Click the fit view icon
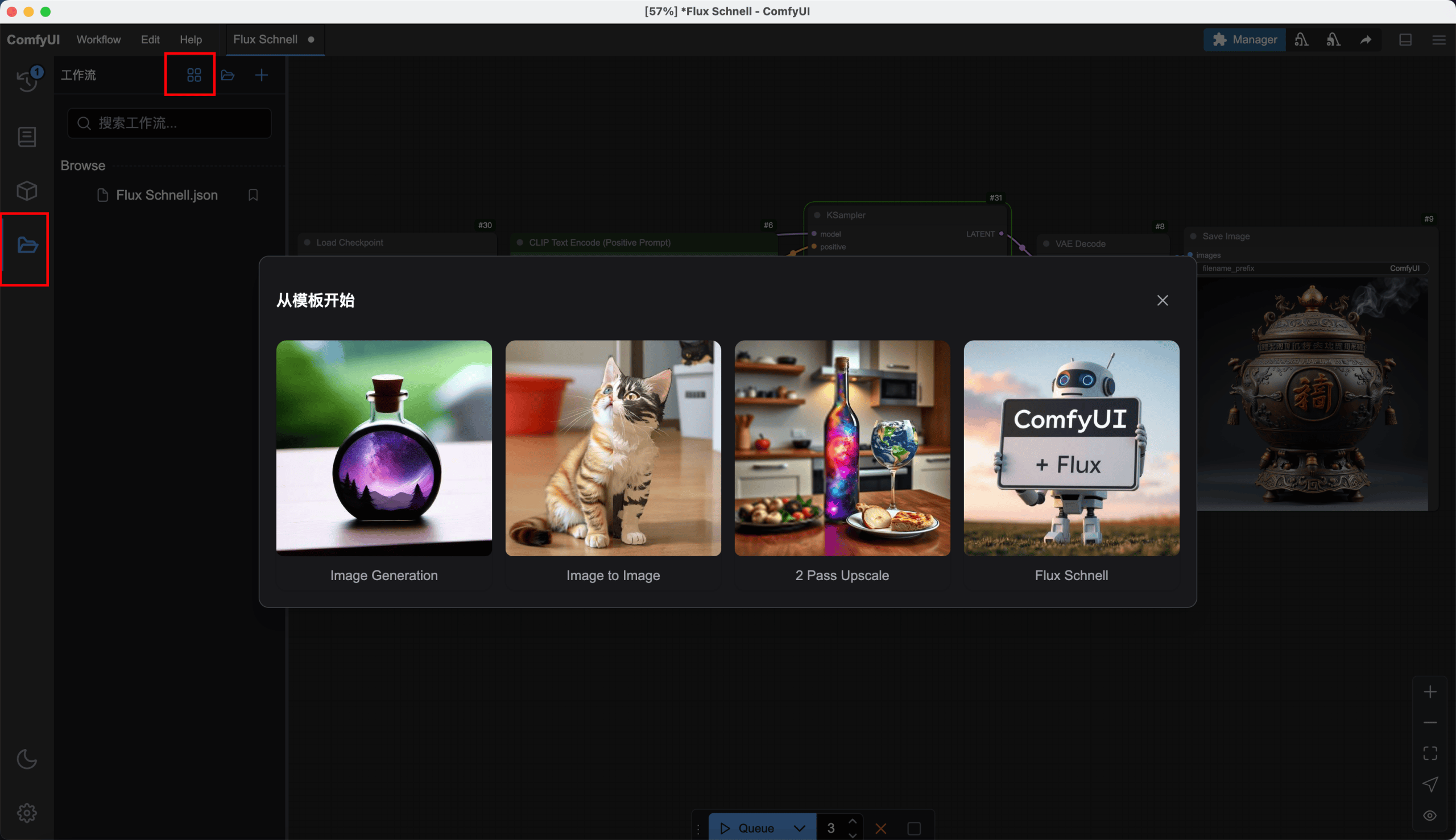The height and width of the screenshot is (840, 1456). pos(1430,753)
